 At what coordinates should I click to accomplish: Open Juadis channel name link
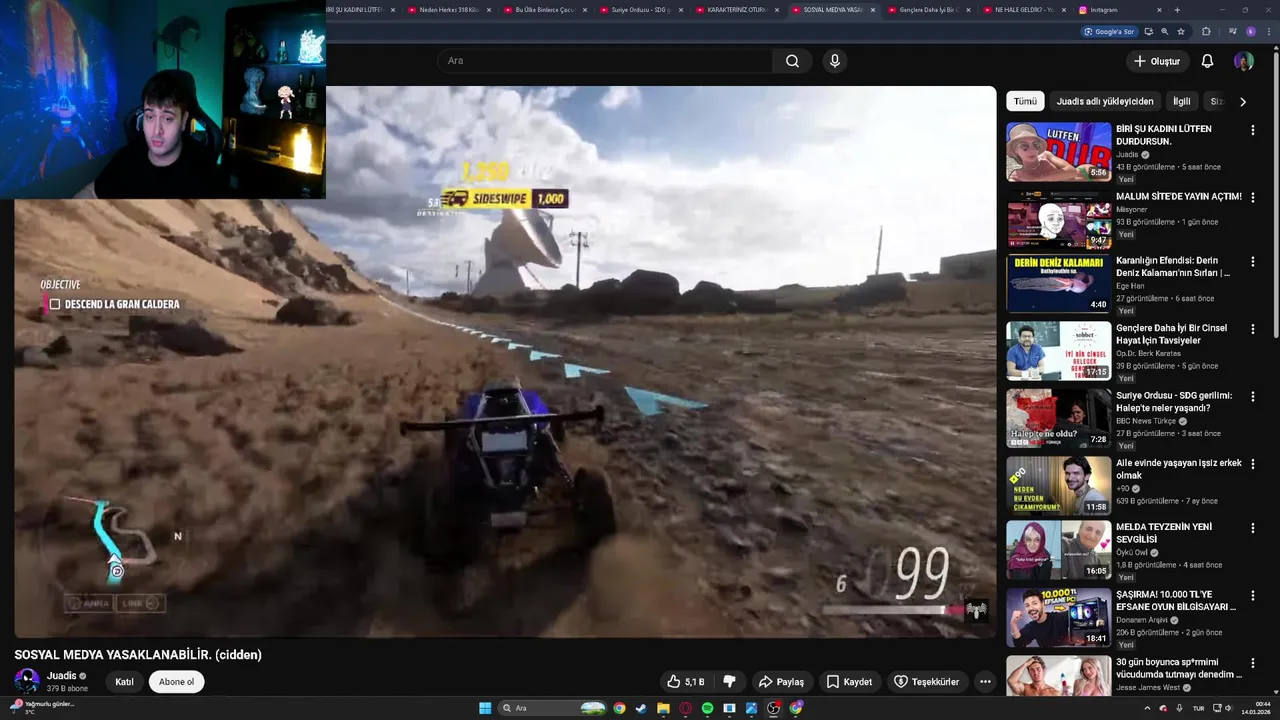pyautogui.click(x=62, y=676)
